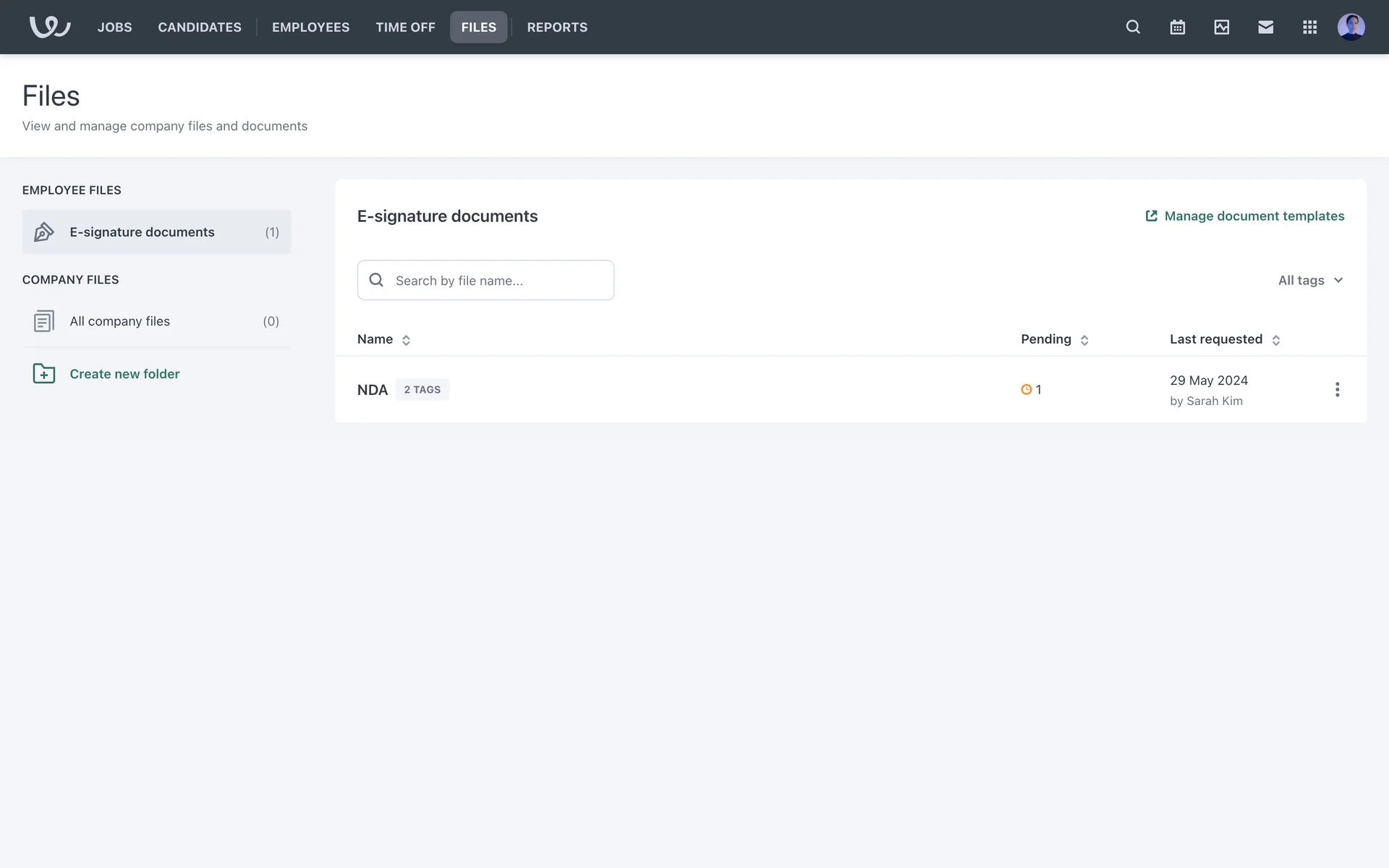This screenshot has width=1389, height=868.
Task: Switch to the Time Off tab
Action: pos(405,27)
